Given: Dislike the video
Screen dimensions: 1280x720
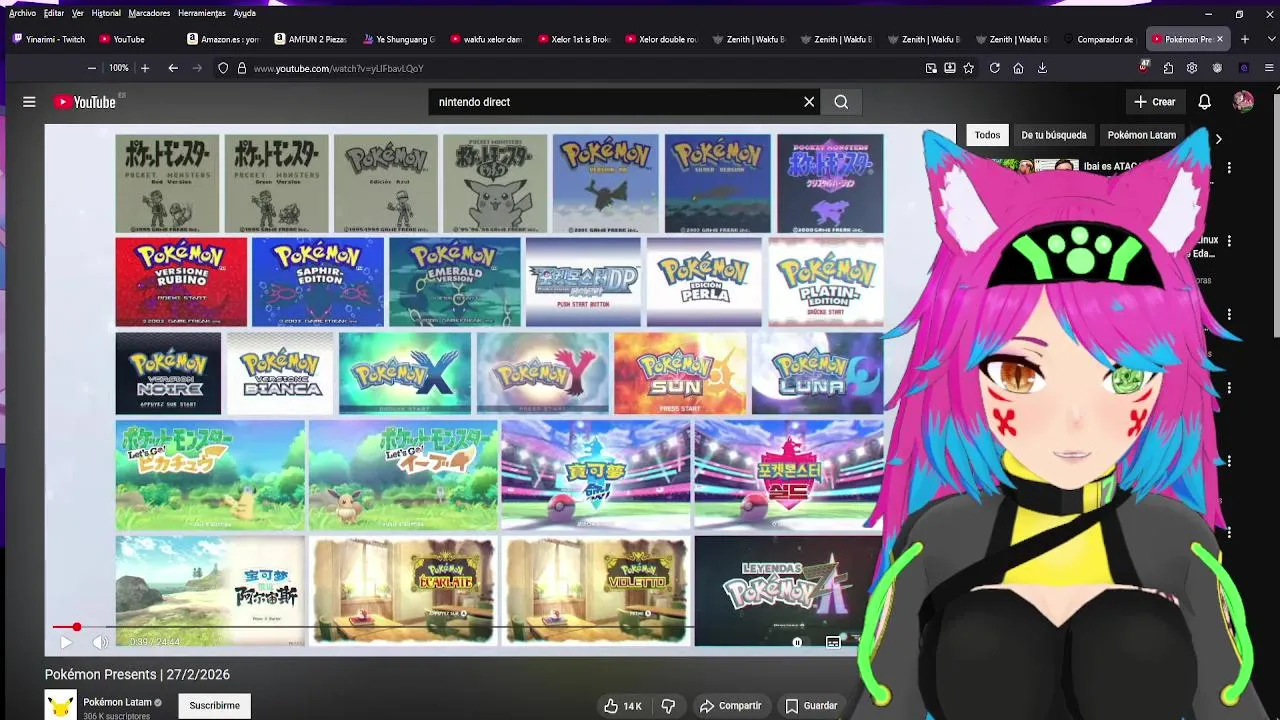Looking at the screenshot, I should coord(668,706).
